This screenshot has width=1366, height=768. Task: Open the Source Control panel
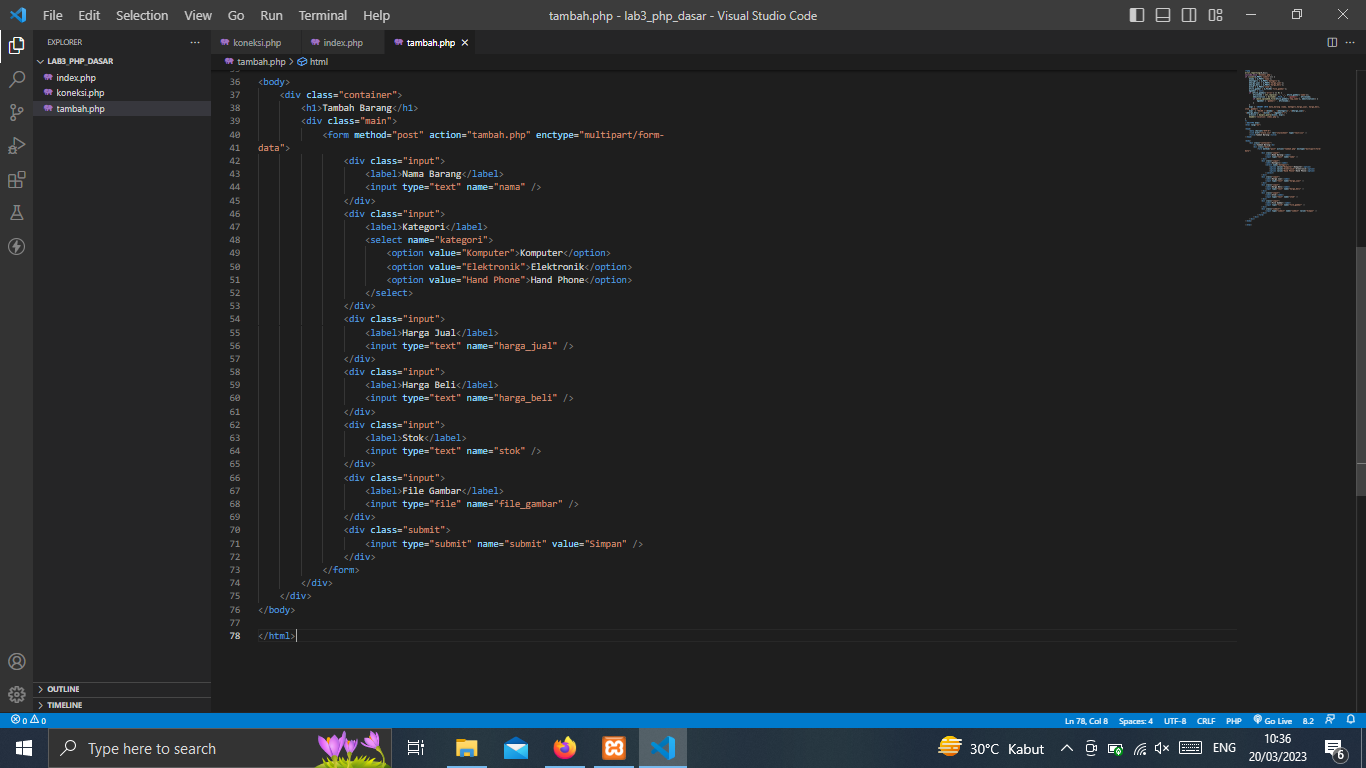(x=15, y=112)
